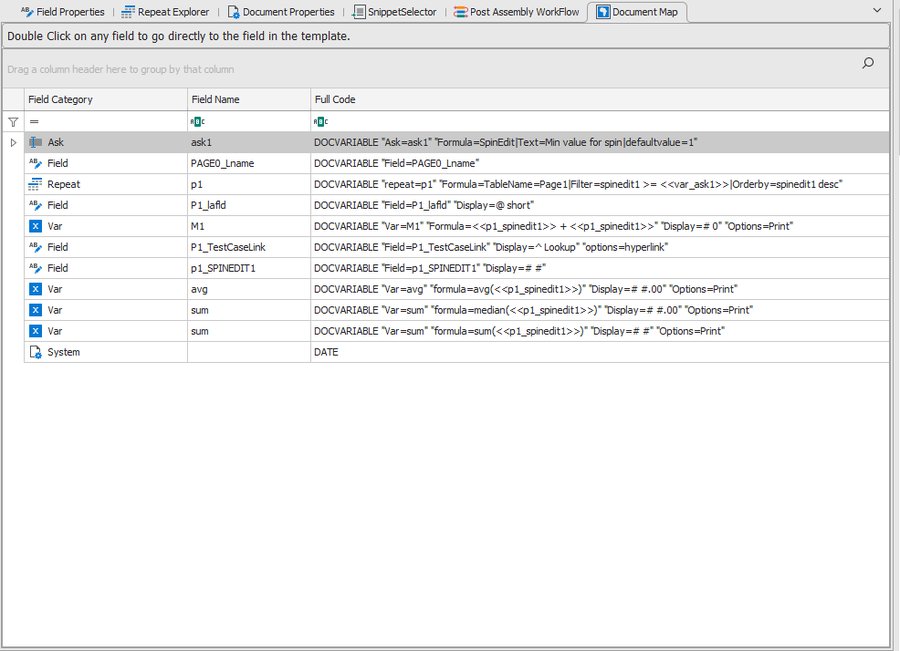This screenshot has width=900, height=651.
Task: Click the Var icon for avg
Action: pos(36,289)
